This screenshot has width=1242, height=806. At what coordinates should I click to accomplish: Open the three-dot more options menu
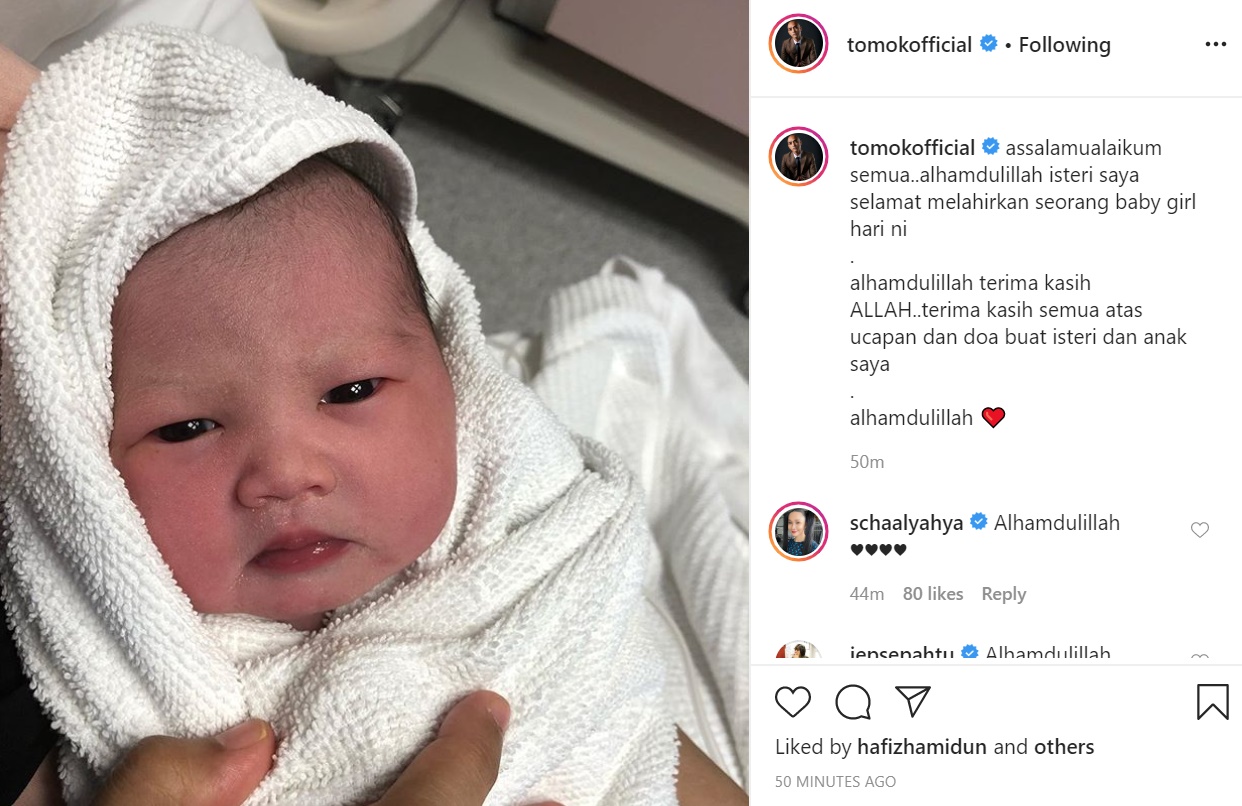click(x=1215, y=45)
